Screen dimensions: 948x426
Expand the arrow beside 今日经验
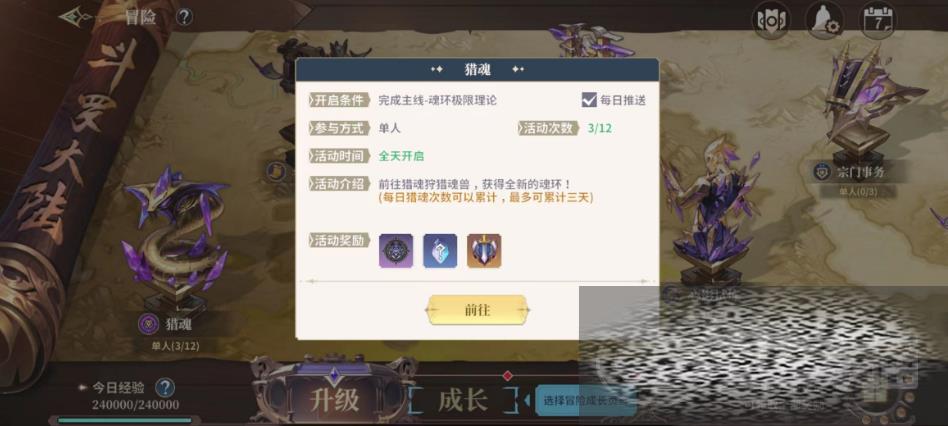click(x=83, y=387)
